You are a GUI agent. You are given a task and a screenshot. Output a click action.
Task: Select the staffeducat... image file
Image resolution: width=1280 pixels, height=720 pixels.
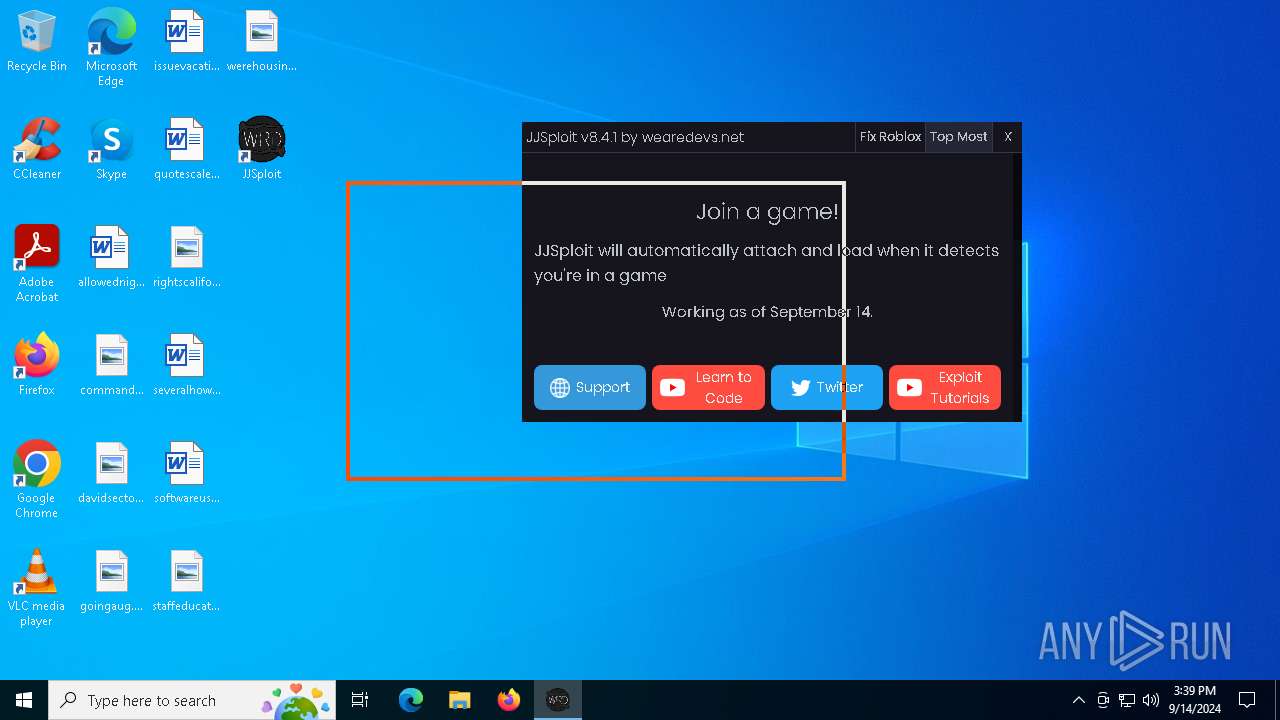pos(186,582)
